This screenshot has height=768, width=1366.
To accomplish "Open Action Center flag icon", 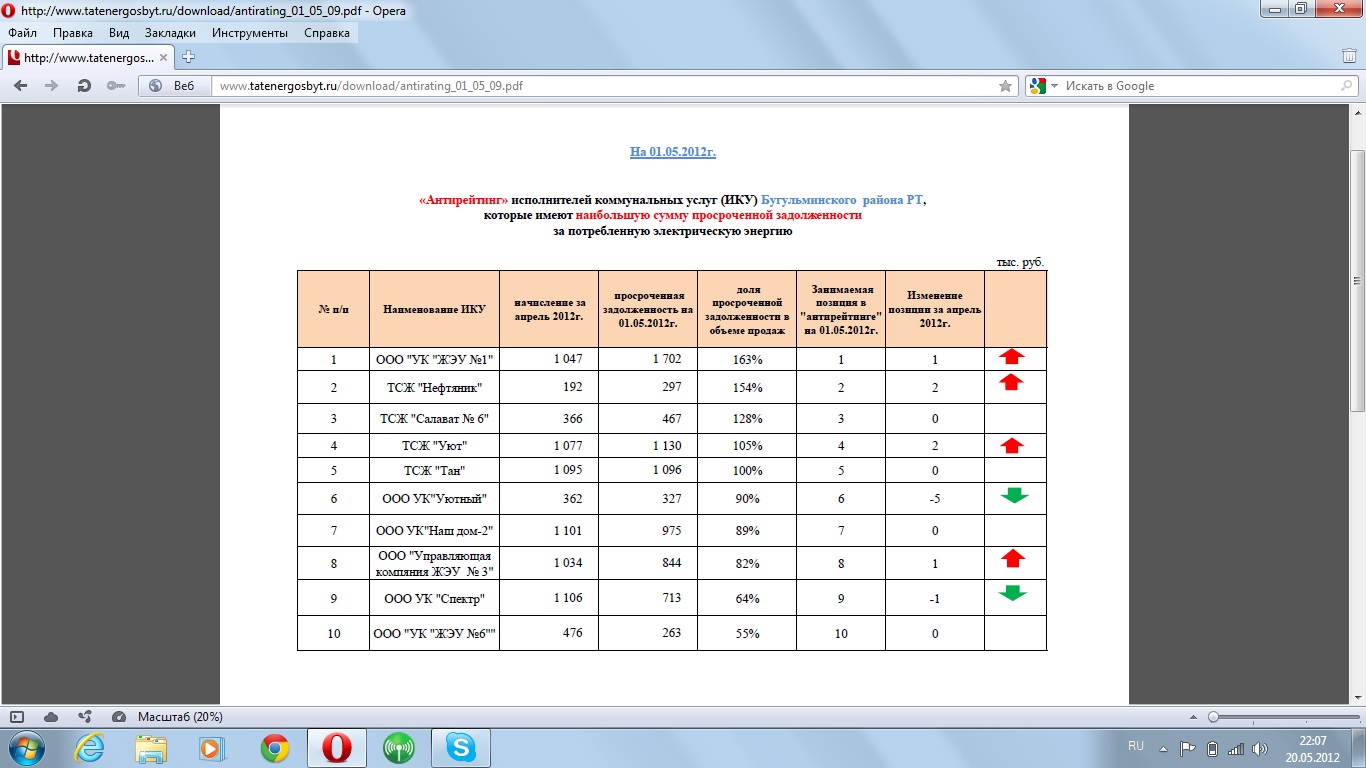I will click(1188, 748).
